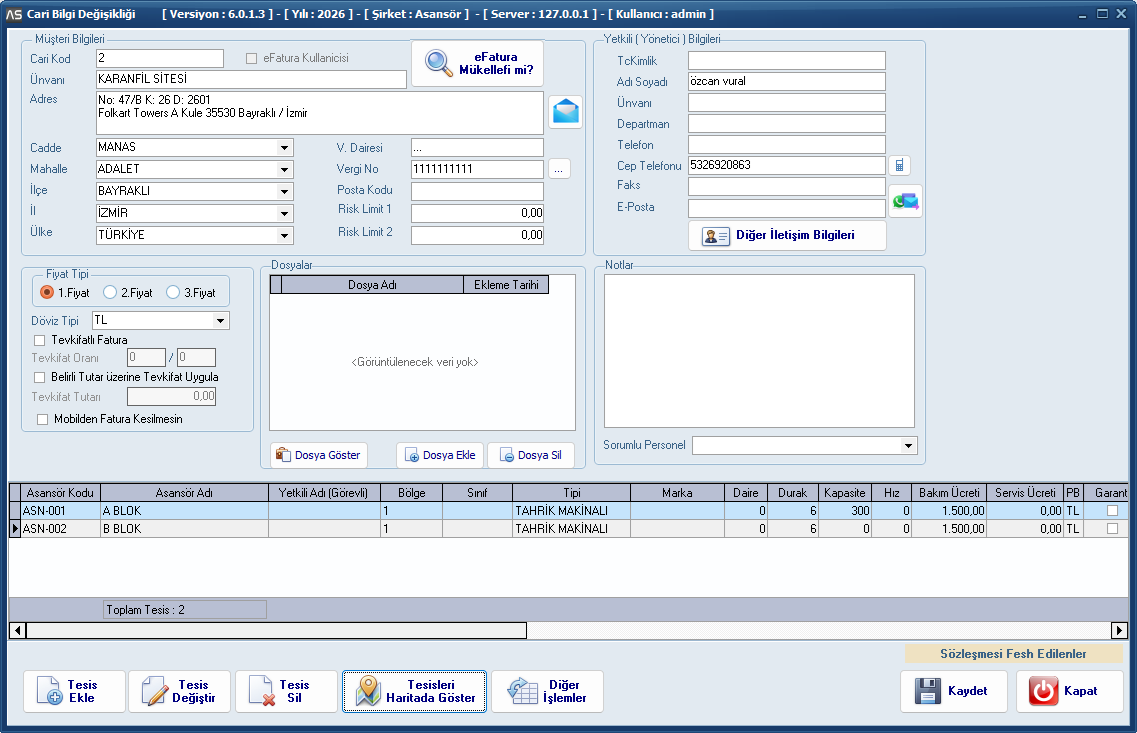This screenshot has width=1137, height=733.
Task: Enable the Tevkifatlı Fatura checkbox
Action: click(40, 340)
